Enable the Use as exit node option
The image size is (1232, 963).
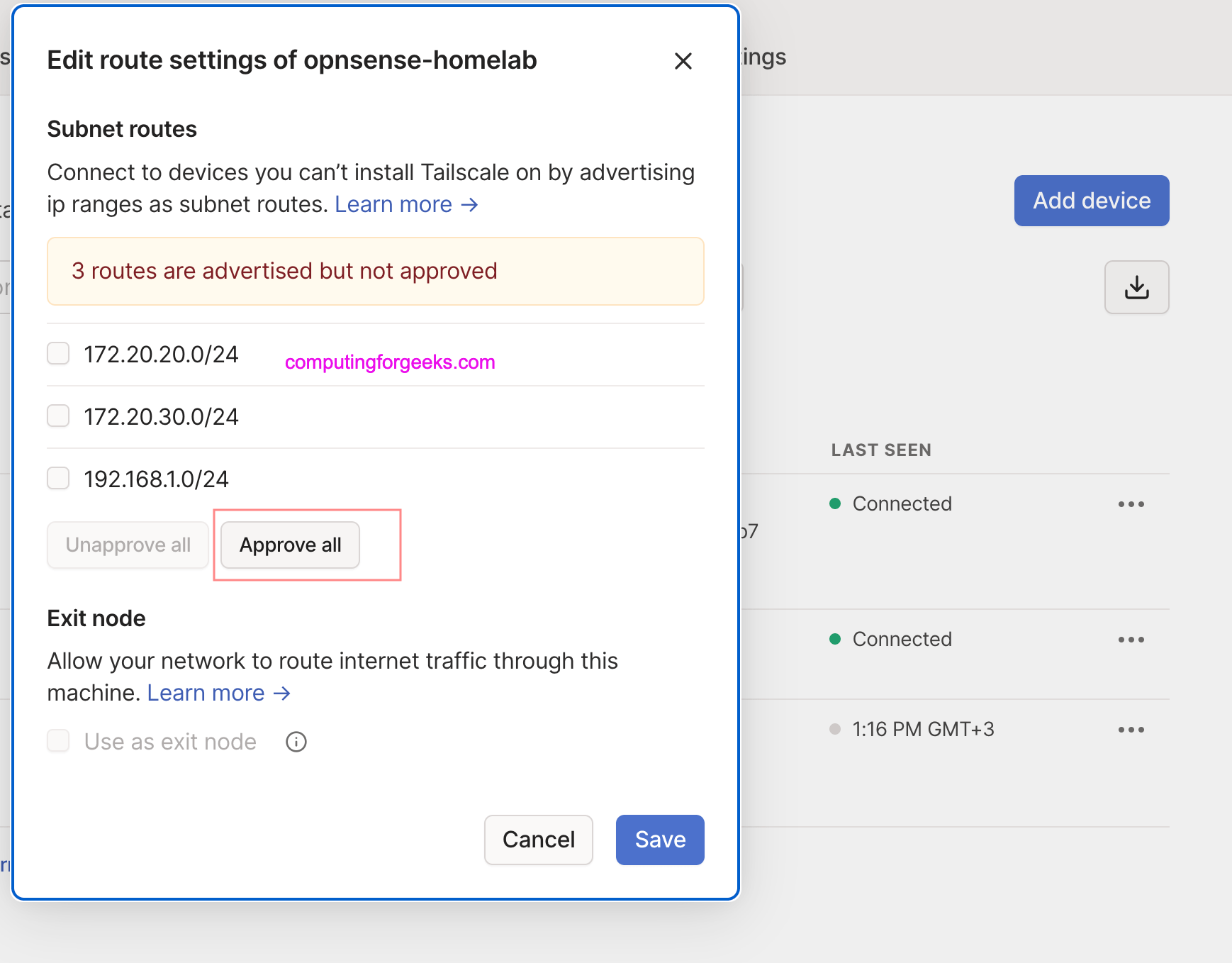pos(57,741)
